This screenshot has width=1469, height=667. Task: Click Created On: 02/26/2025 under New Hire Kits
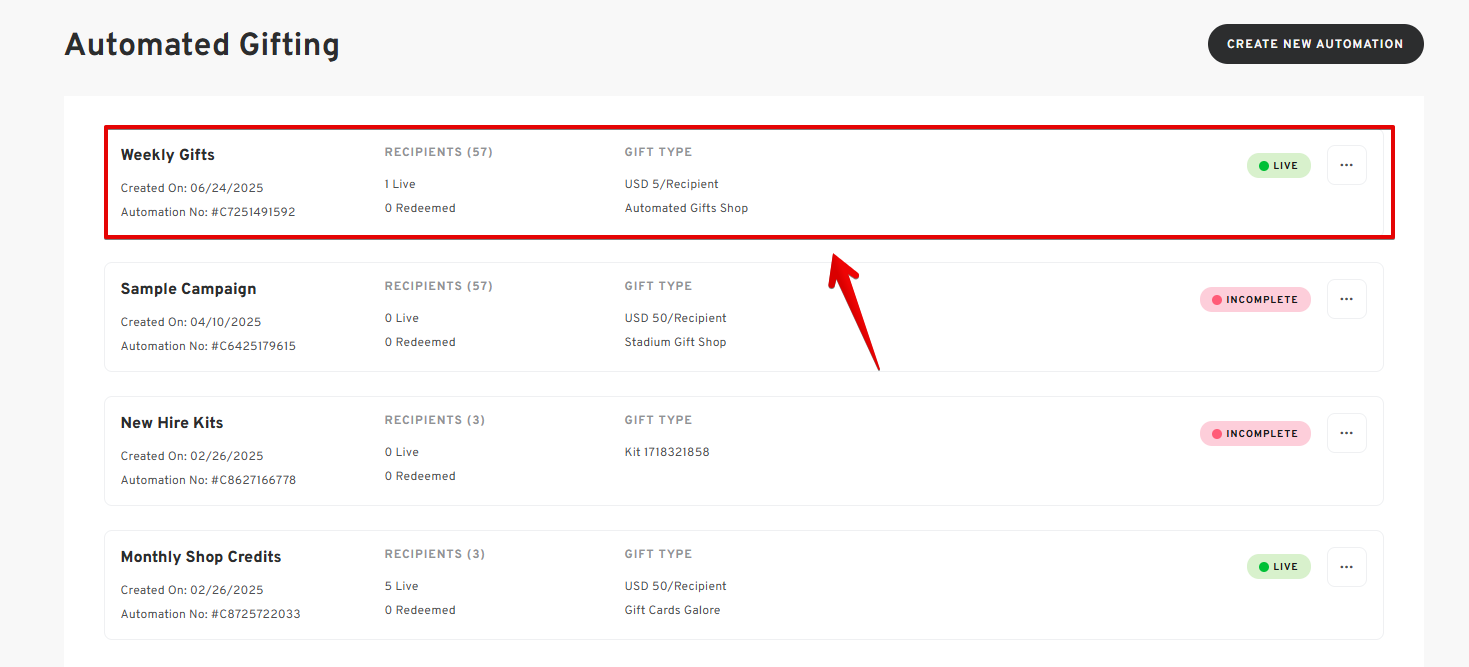click(x=192, y=456)
